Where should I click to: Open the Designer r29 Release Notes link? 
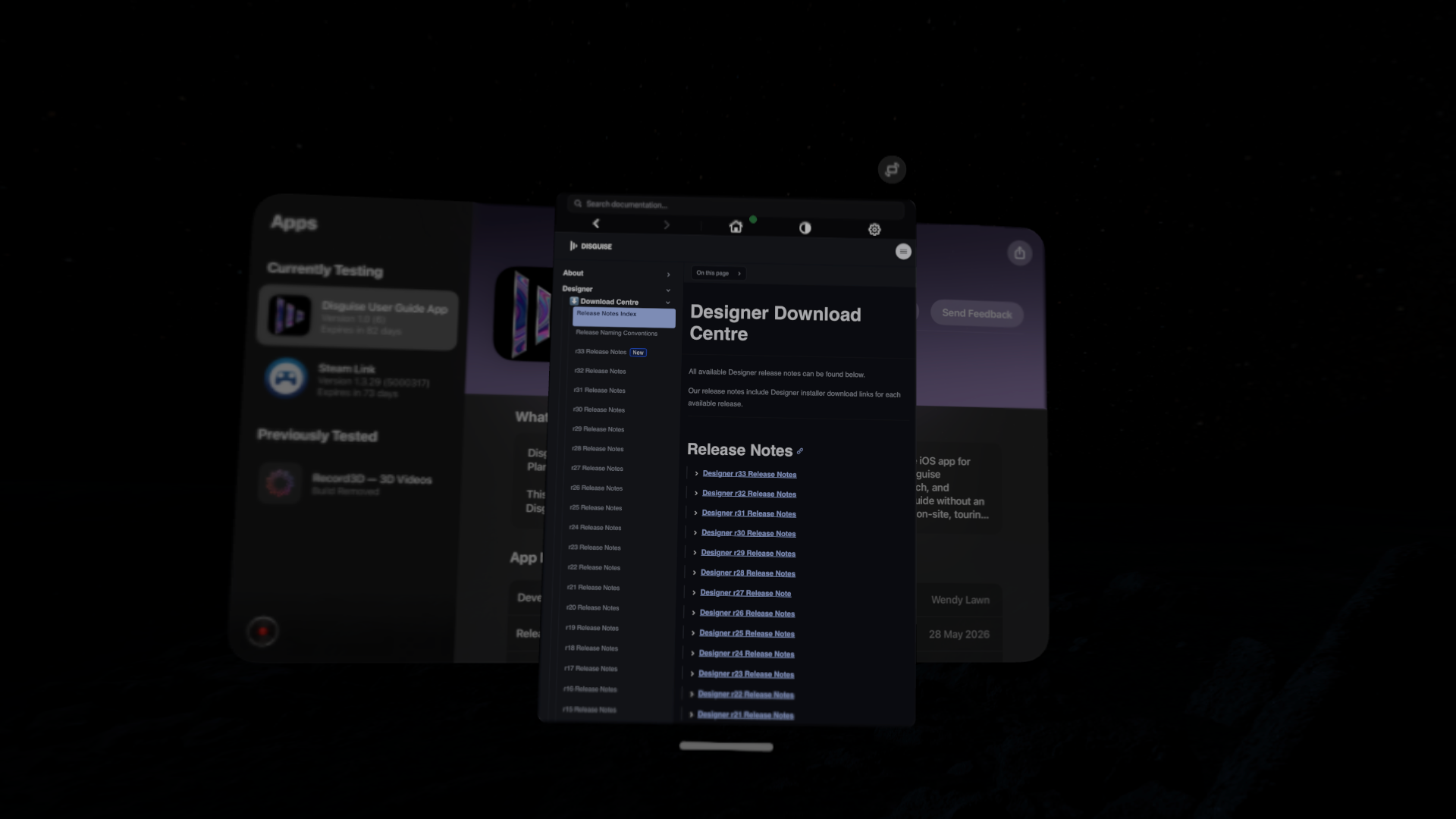coord(748,553)
